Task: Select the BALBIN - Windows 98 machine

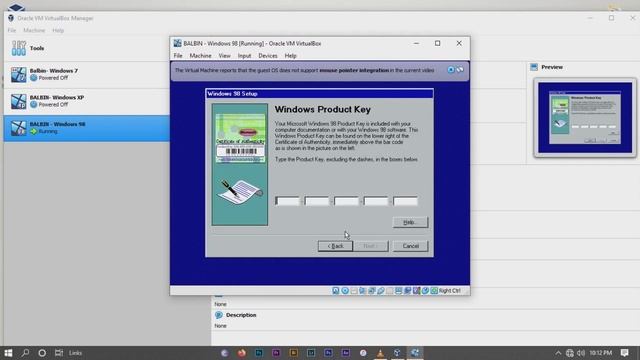Action: click(87, 128)
